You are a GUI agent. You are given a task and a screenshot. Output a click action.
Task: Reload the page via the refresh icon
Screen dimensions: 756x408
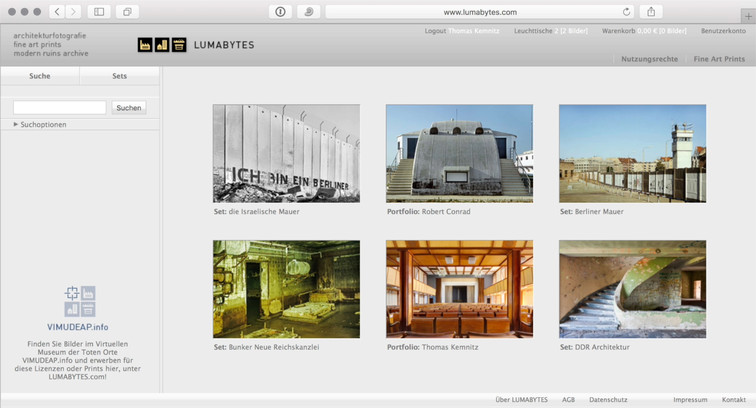(x=627, y=12)
